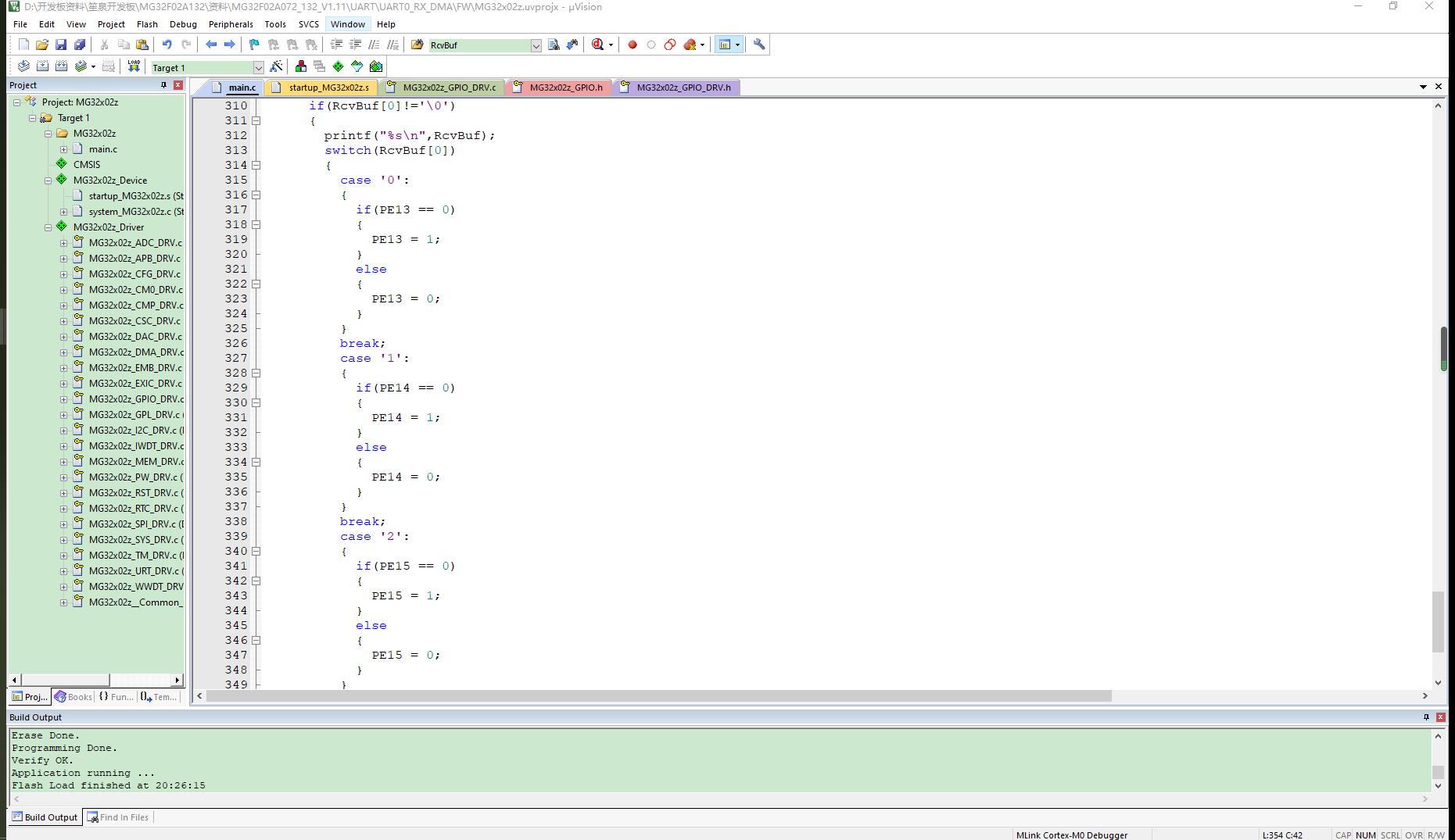Close the active editor document
Screen dimensions: 1455x840
point(1439,87)
